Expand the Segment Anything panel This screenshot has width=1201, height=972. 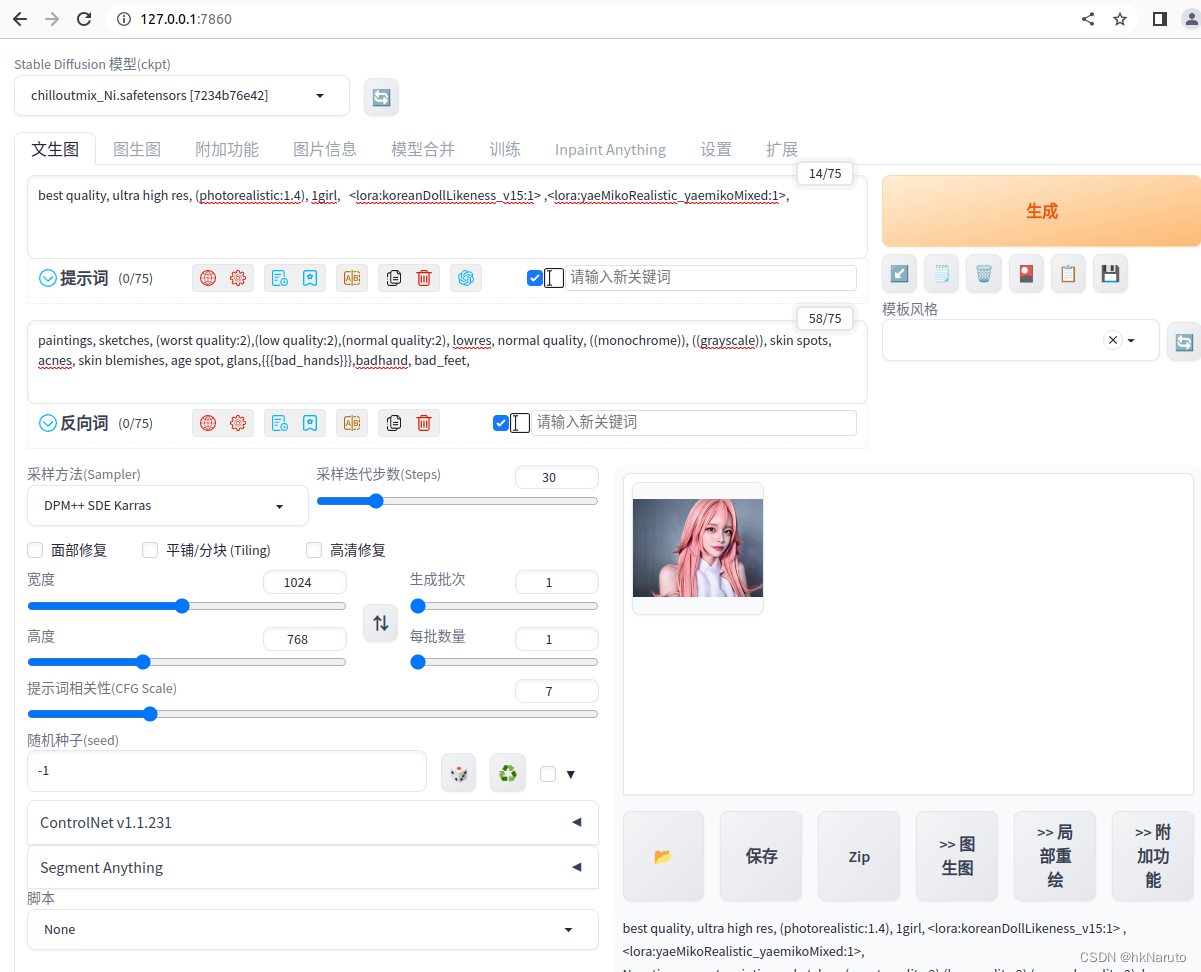(x=313, y=867)
